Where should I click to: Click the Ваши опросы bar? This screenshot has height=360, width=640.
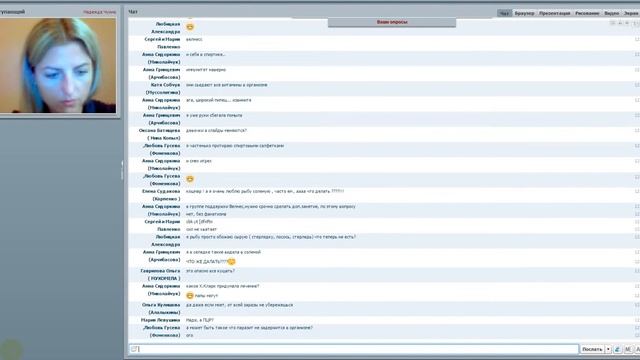[392, 22]
